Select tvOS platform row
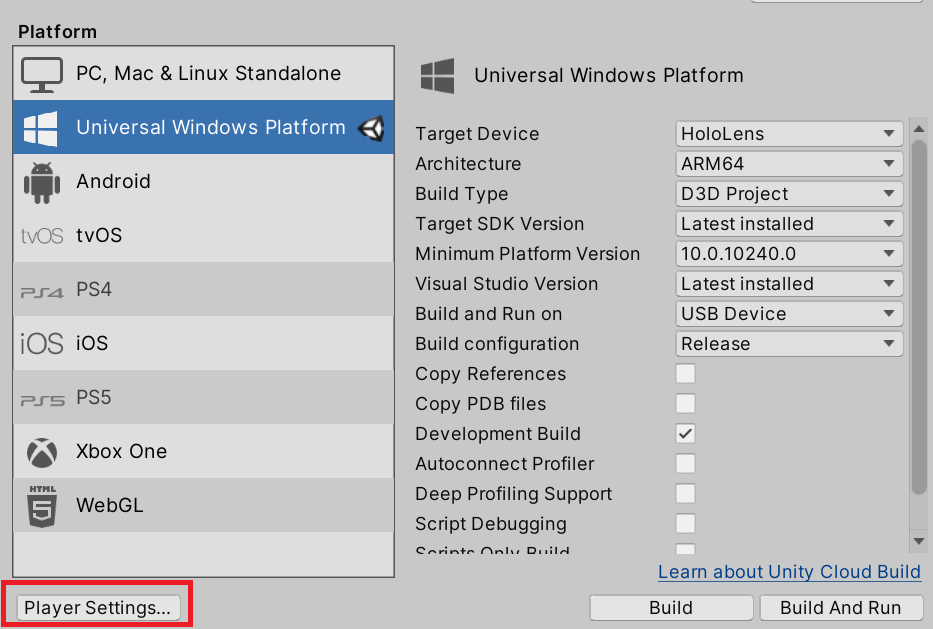 pyautogui.click(x=203, y=235)
